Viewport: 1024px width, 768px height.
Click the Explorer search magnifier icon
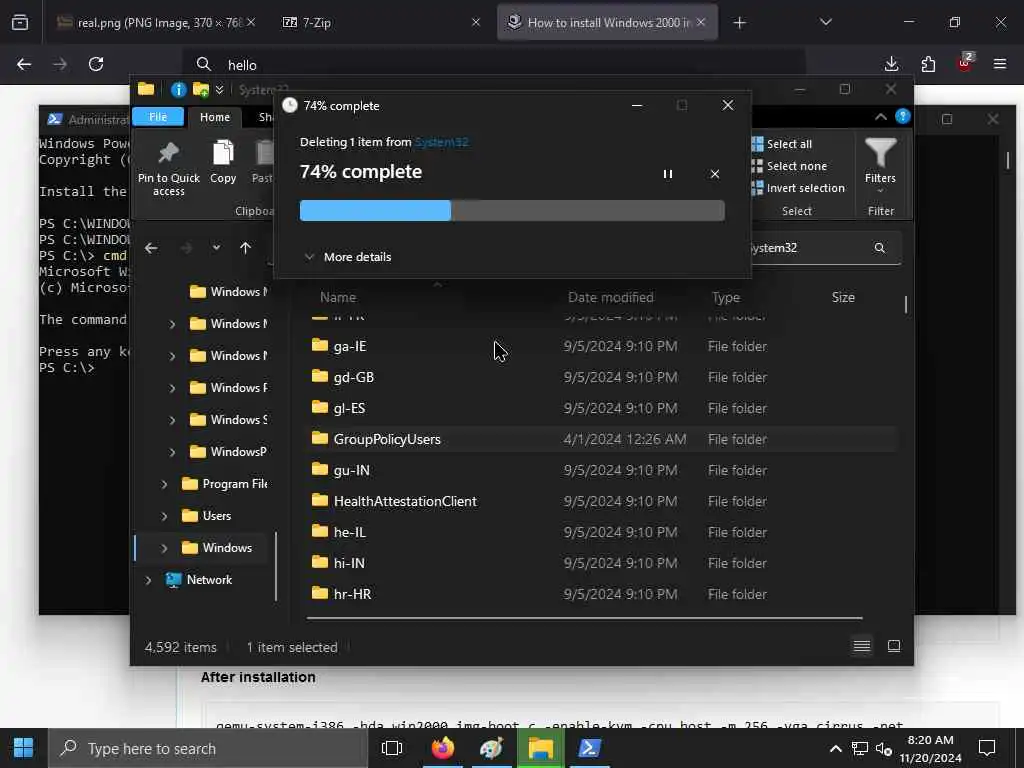pos(880,248)
